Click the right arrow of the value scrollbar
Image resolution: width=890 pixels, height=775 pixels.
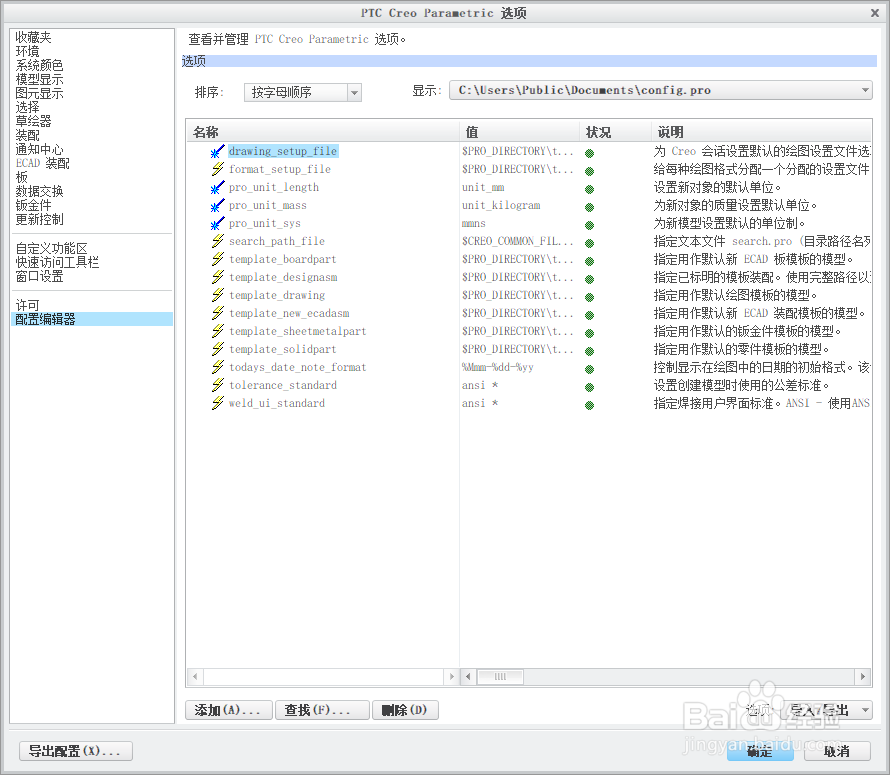point(863,677)
